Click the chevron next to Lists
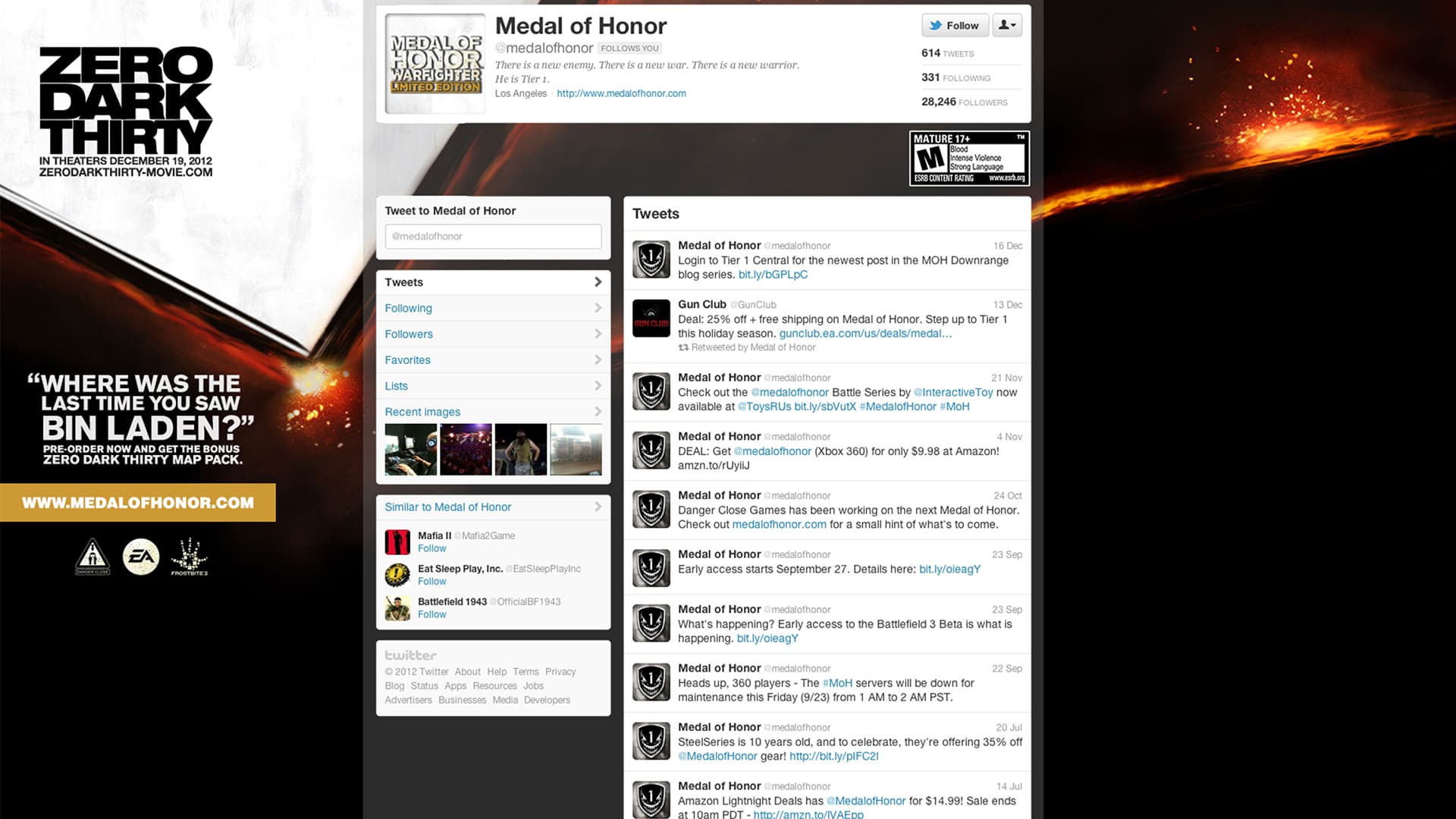This screenshot has width=1456, height=819. click(x=598, y=386)
